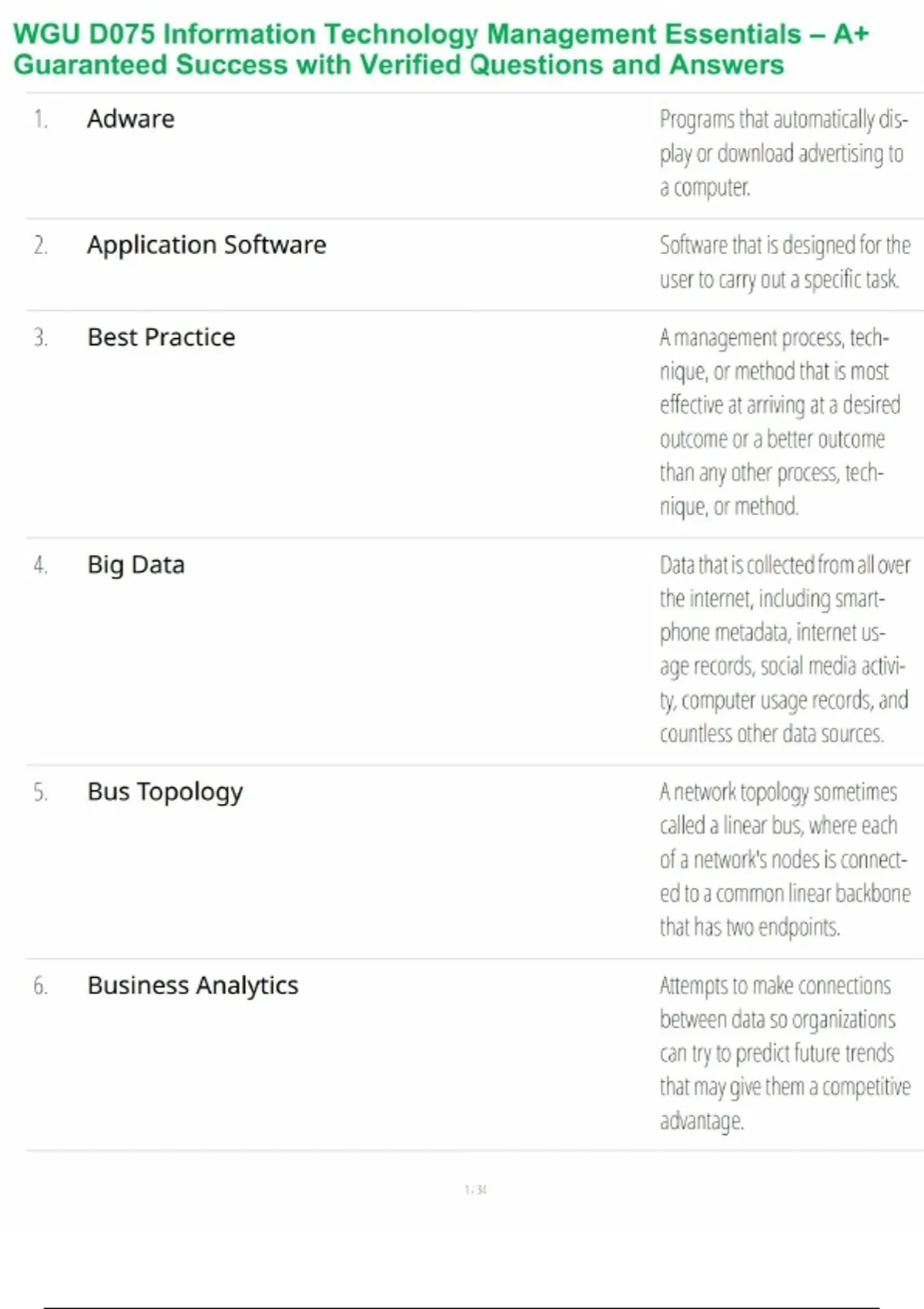This screenshot has height=1309, width=924.
Task: Click the Big Data term
Action: (x=136, y=565)
